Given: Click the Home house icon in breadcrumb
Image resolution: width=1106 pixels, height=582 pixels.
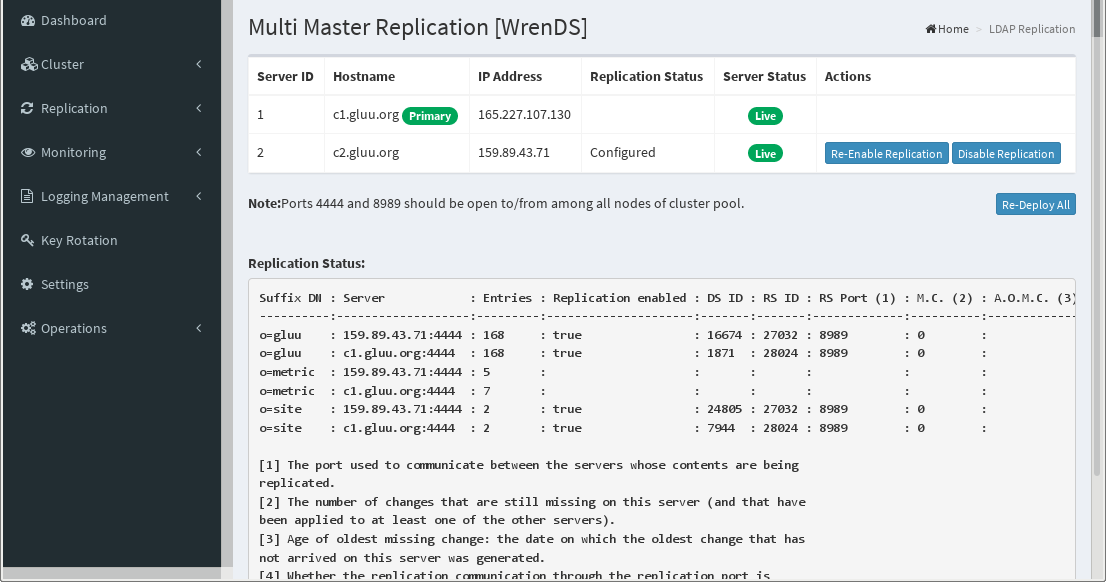Looking at the screenshot, I should (931, 29).
